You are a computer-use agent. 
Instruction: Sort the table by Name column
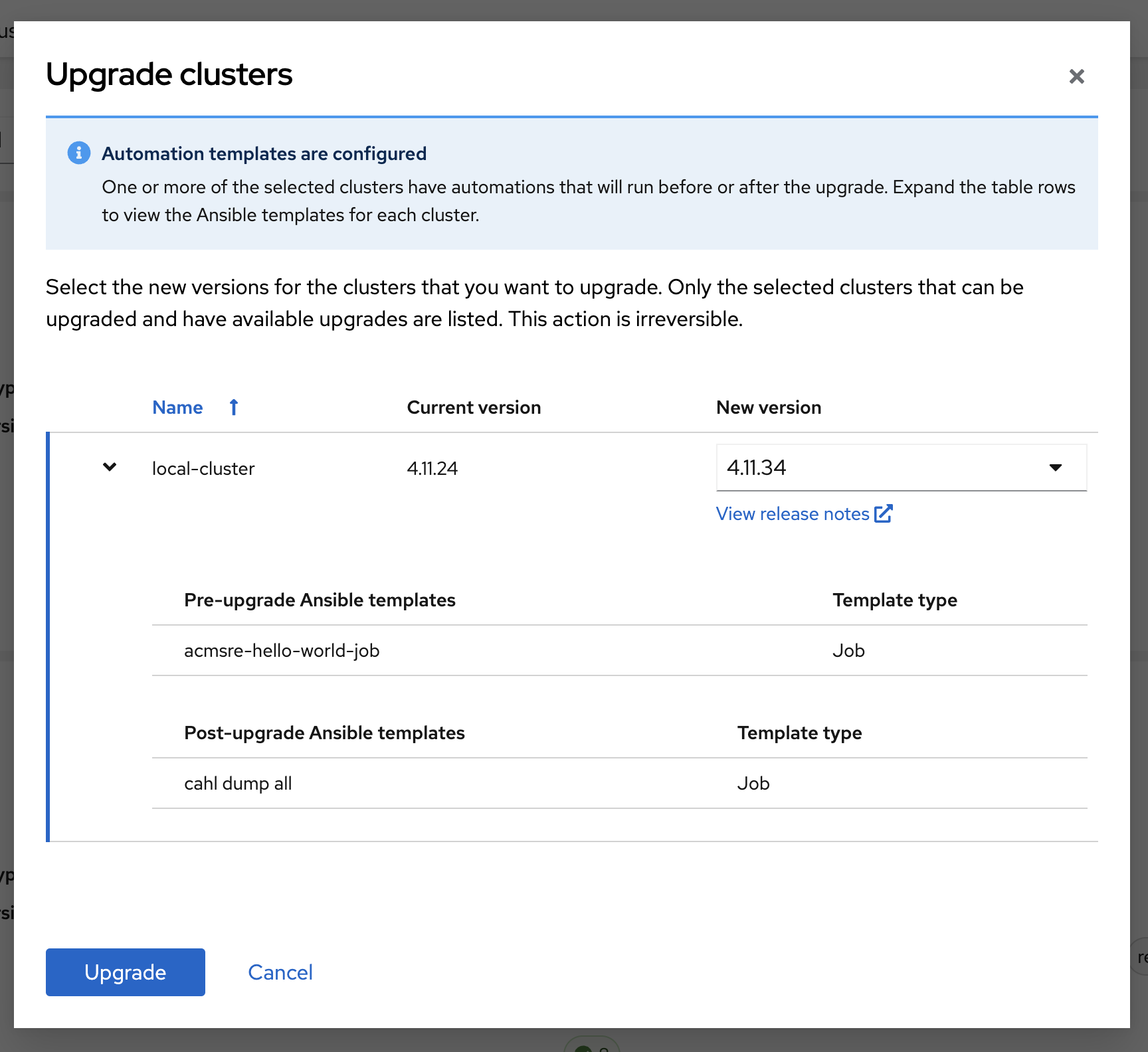177,407
